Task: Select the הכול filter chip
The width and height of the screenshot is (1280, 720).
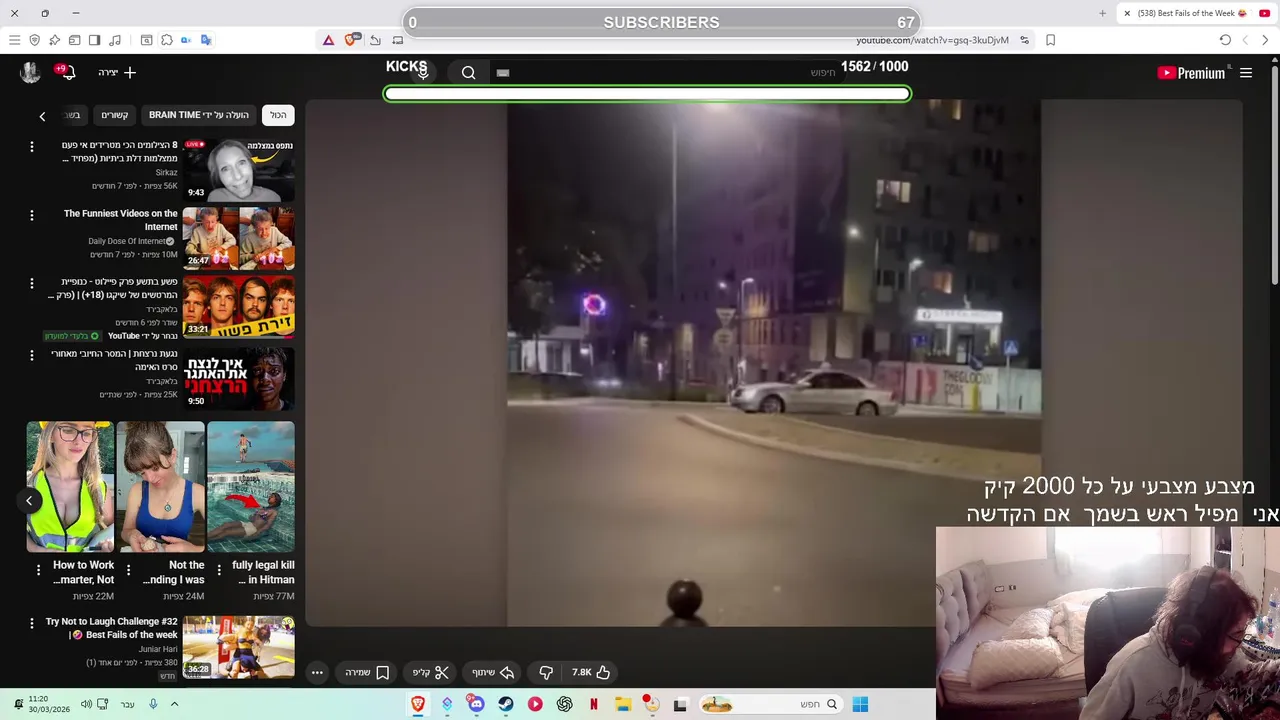Action: 278,115
